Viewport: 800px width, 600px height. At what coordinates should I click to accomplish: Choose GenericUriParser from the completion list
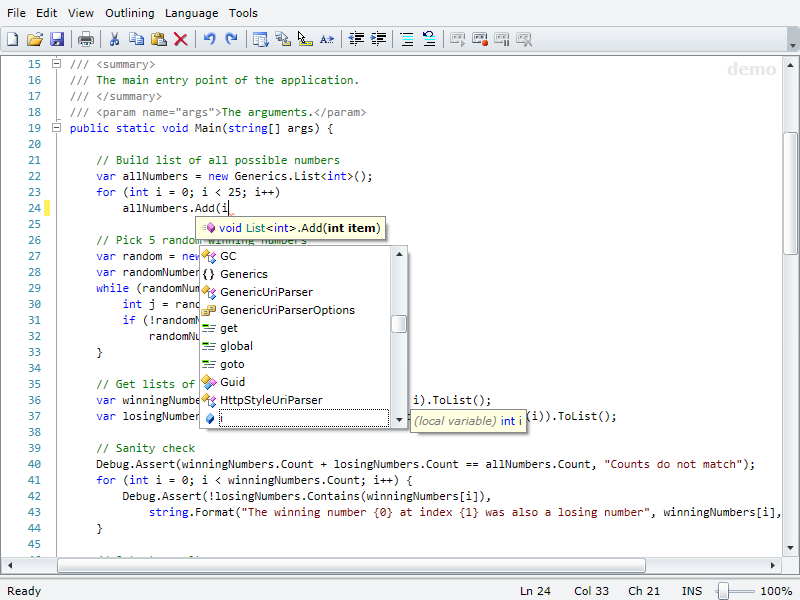295,292
